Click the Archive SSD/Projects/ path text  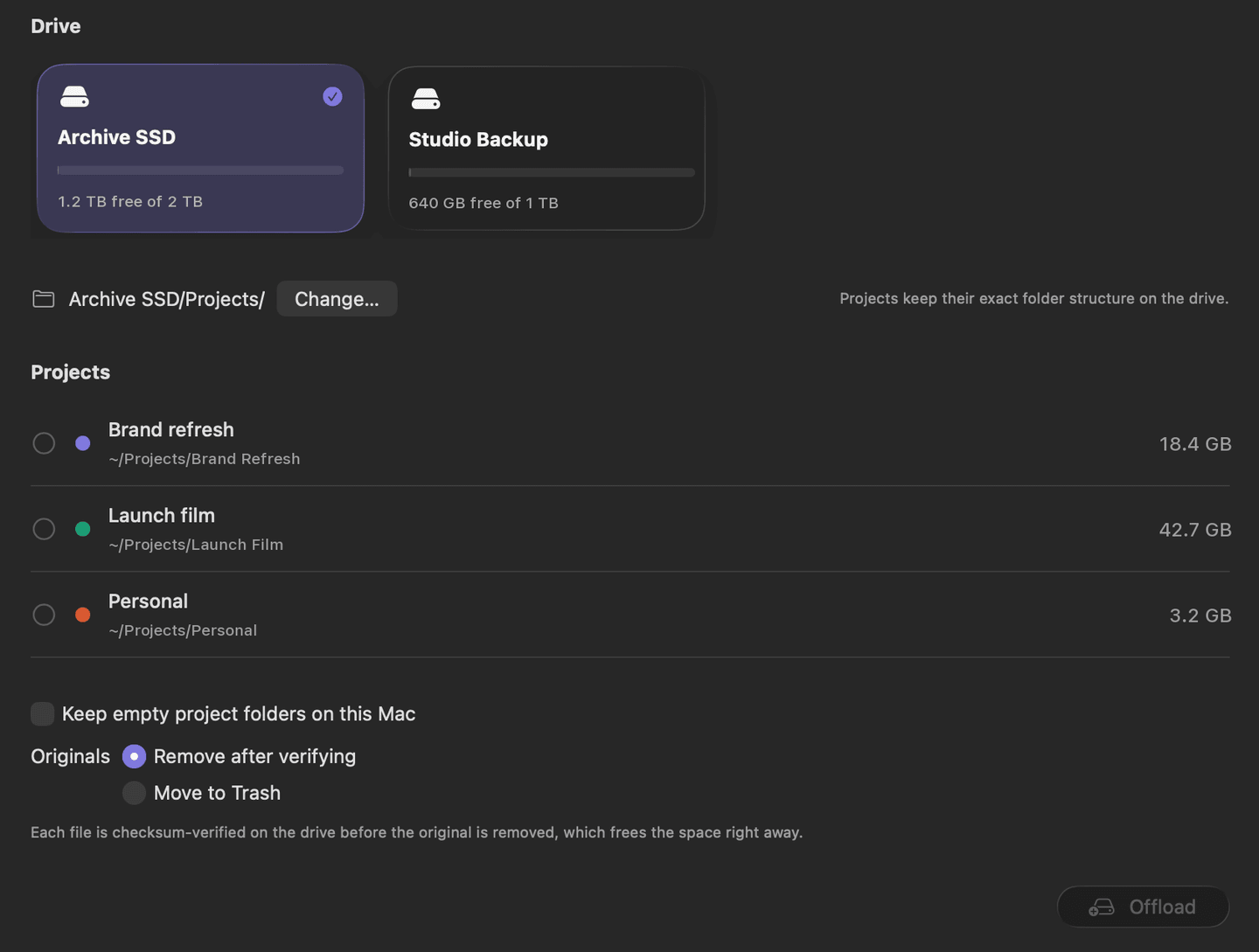pos(167,299)
